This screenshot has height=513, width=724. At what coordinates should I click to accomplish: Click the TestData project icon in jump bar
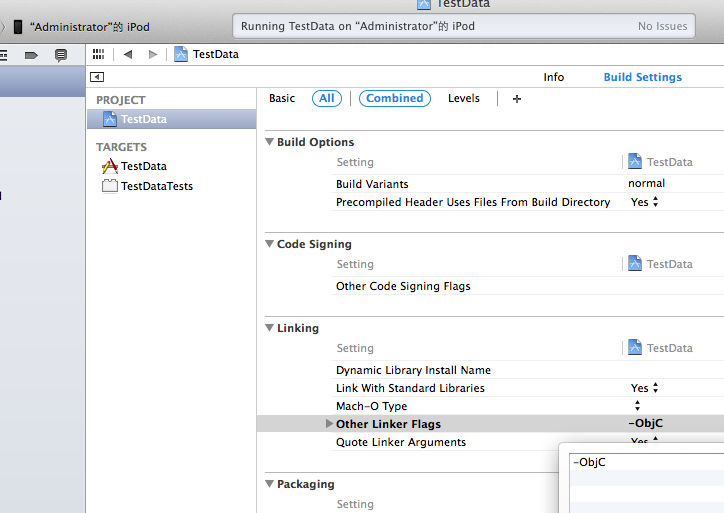pos(181,54)
